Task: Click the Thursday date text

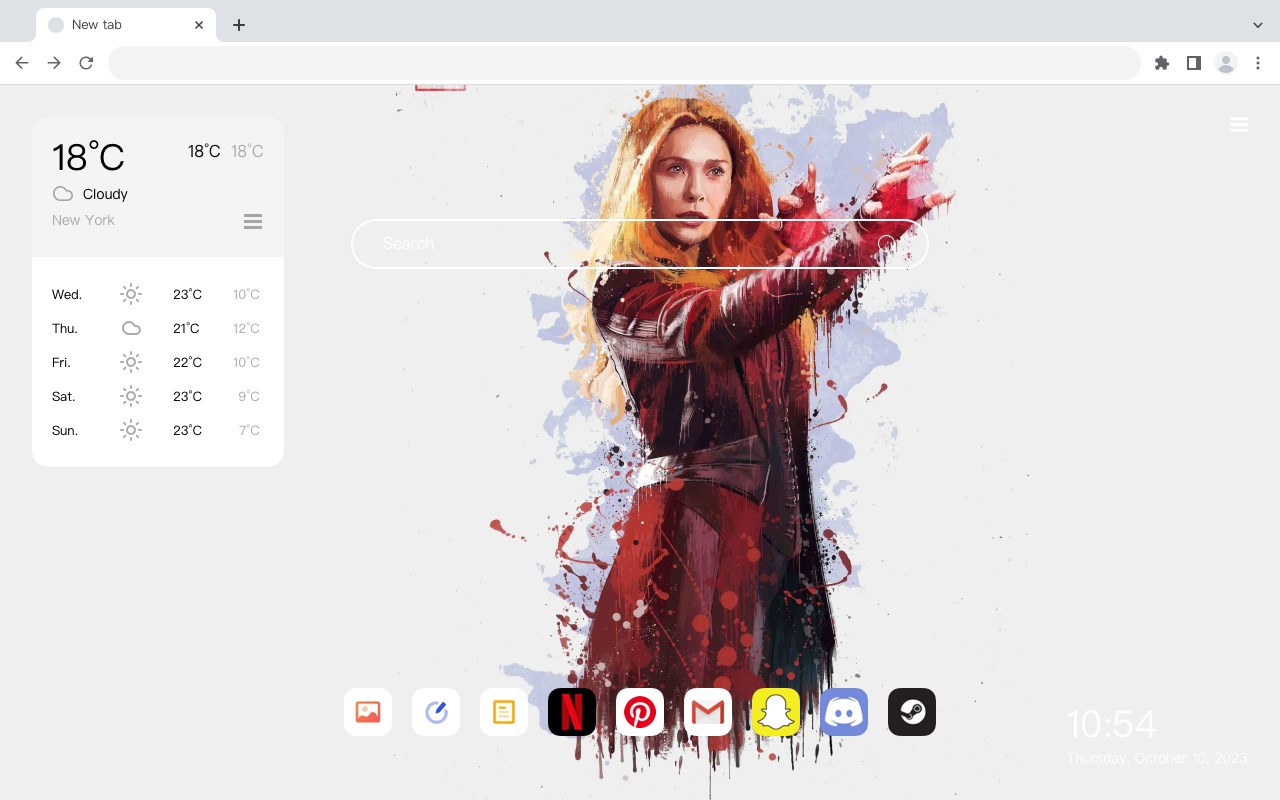Action: click(x=1157, y=758)
